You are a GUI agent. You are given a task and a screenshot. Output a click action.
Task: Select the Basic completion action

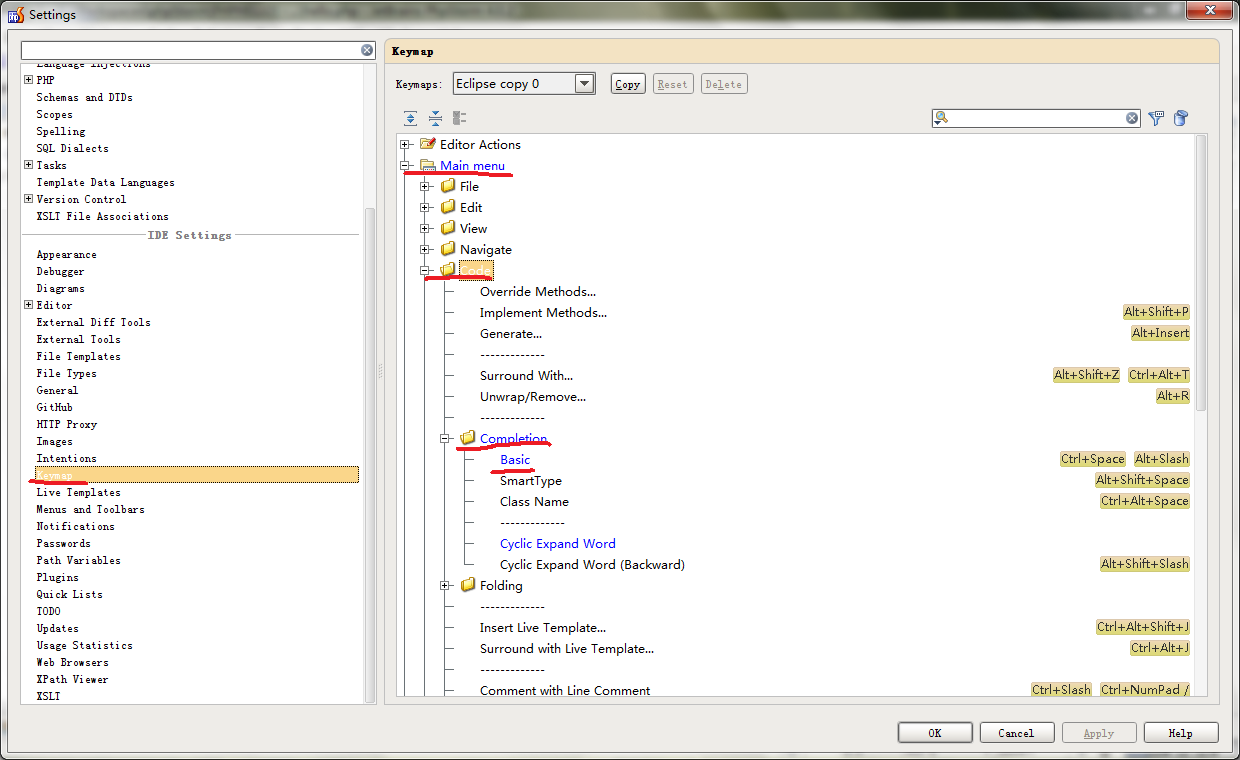point(515,460)
